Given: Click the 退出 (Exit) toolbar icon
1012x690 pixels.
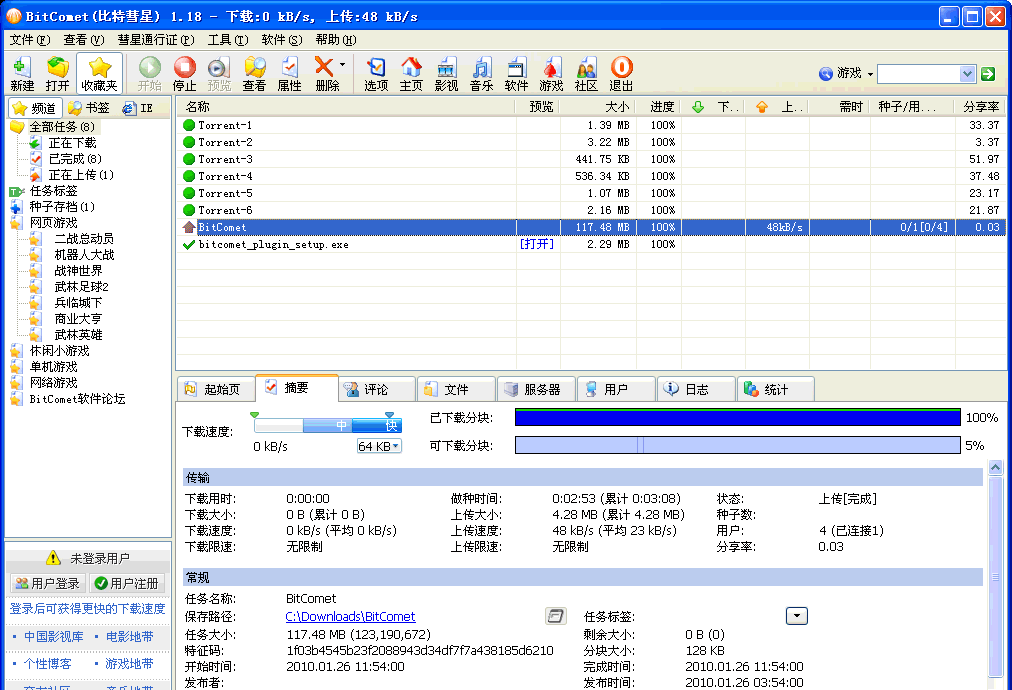Looking at the screenshot, I should pyautogui.click(x=621, y=74).
